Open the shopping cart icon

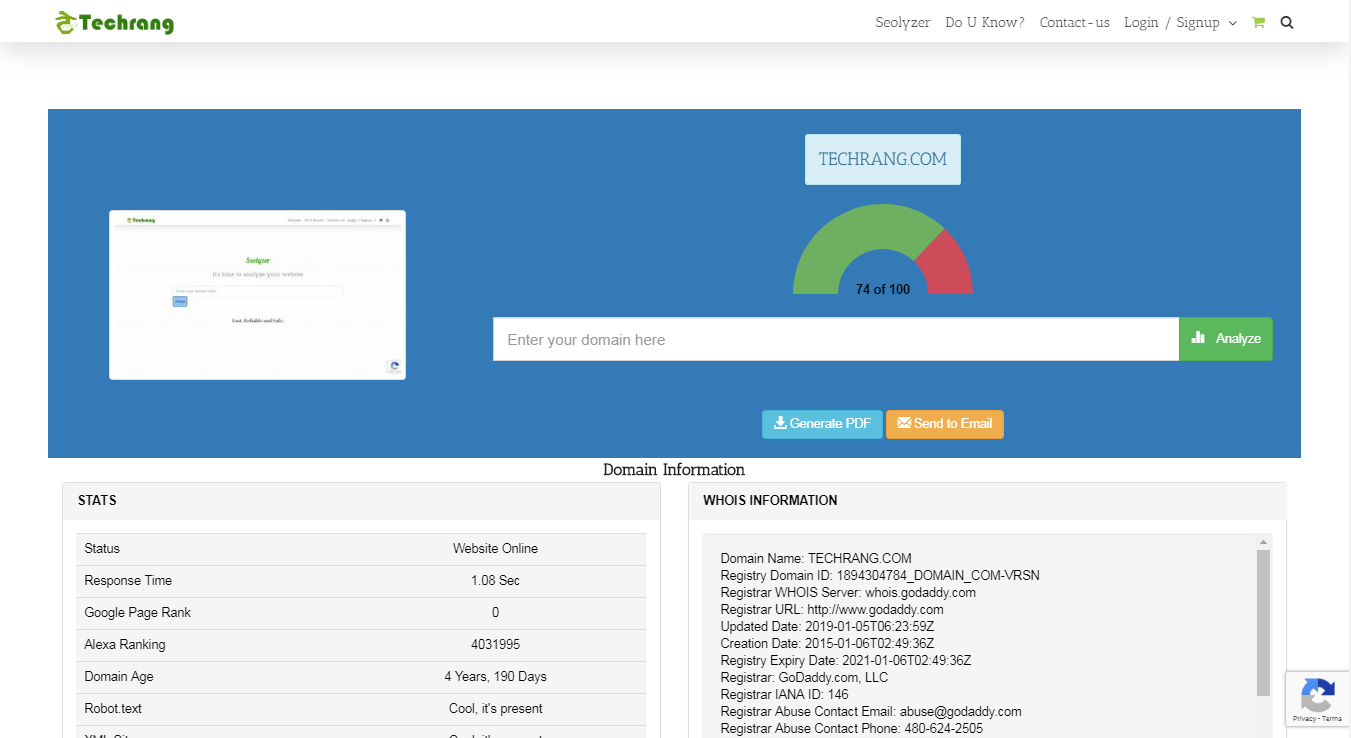1258,23
